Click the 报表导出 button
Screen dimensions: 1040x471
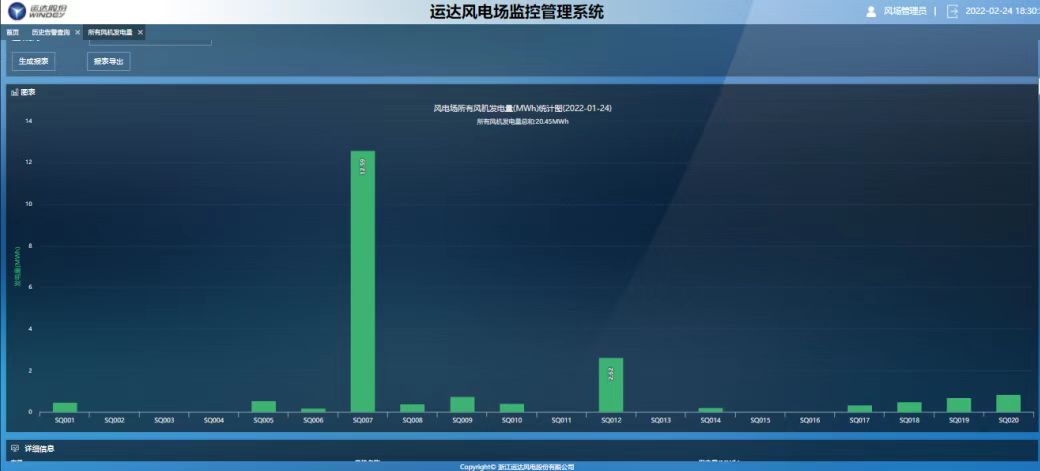[108, 61]
